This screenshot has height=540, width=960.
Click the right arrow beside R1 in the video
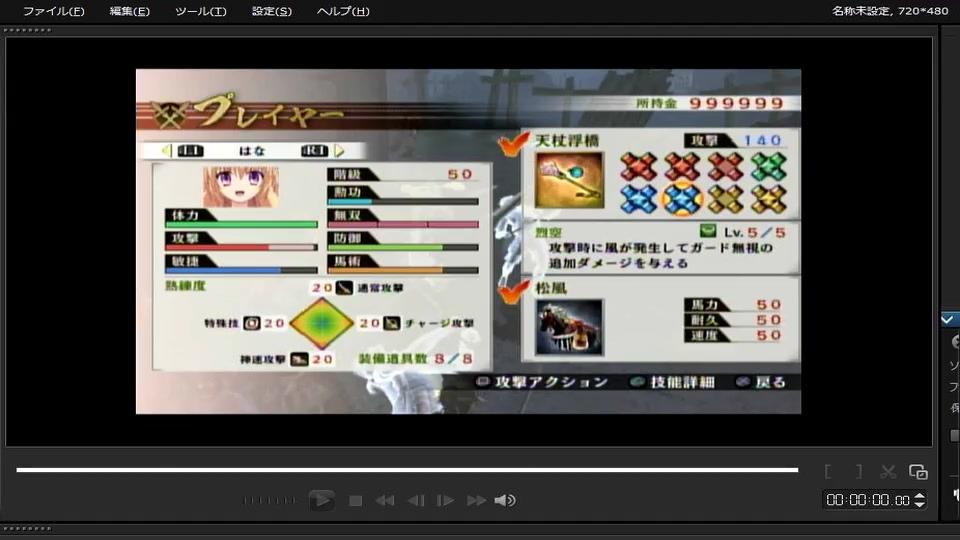click(339, 150)
